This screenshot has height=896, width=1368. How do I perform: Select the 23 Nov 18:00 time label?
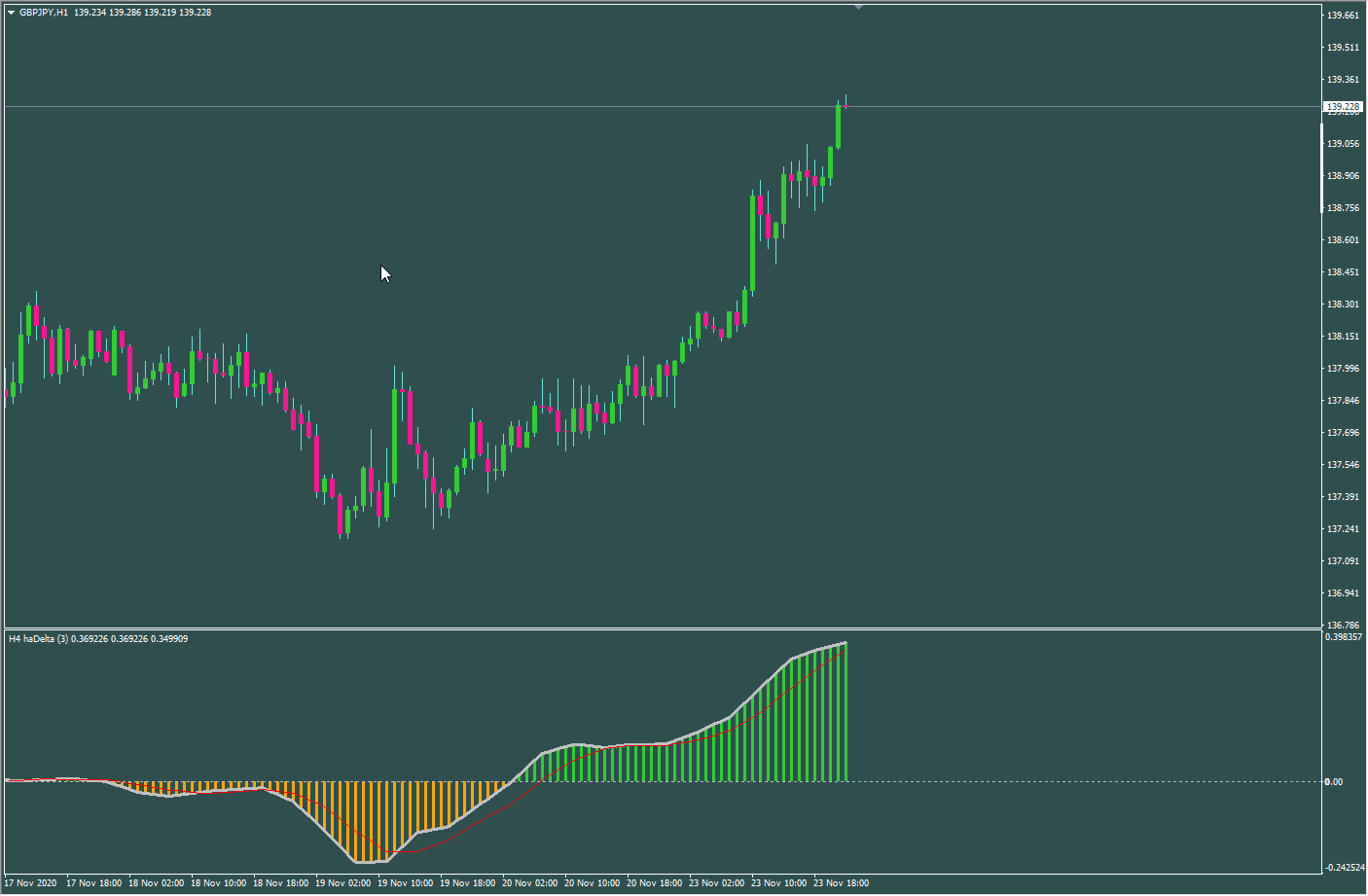click(x=841, y=883)
